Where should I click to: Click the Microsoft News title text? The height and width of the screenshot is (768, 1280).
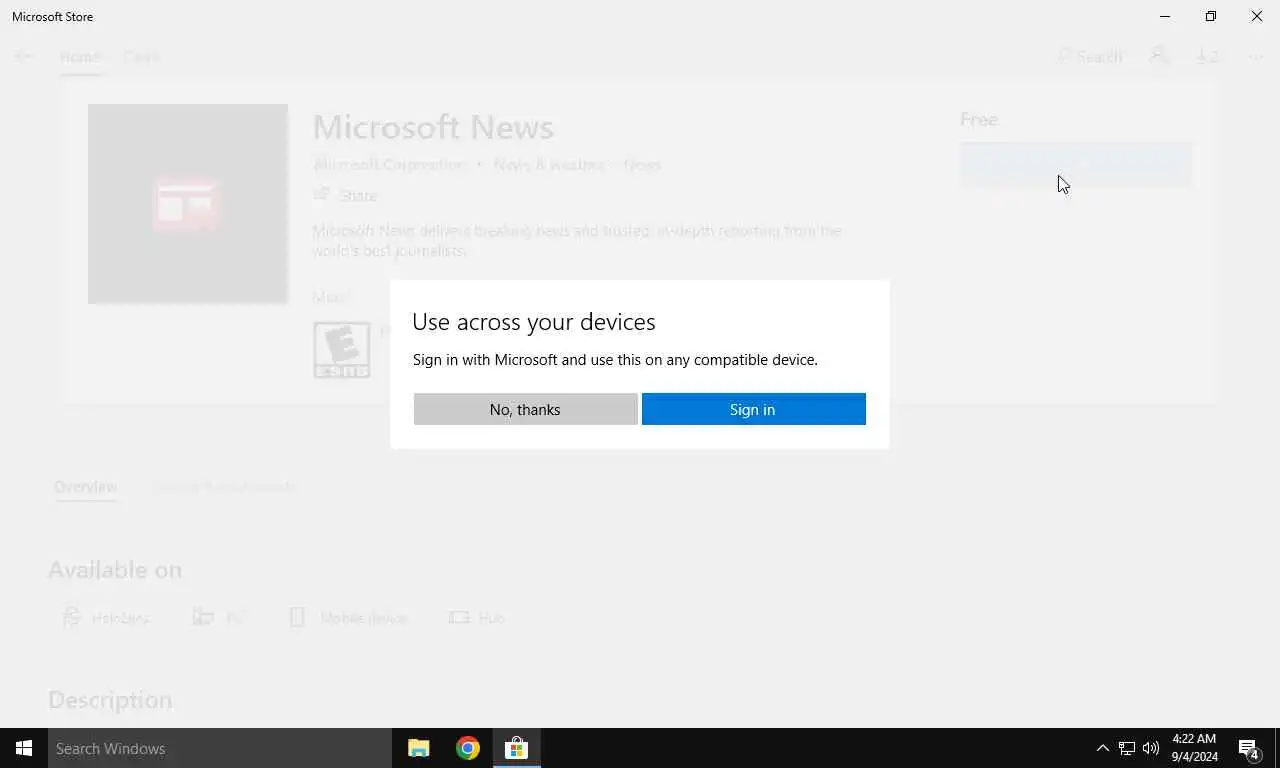pyautogui.click(x=433, y=127)
